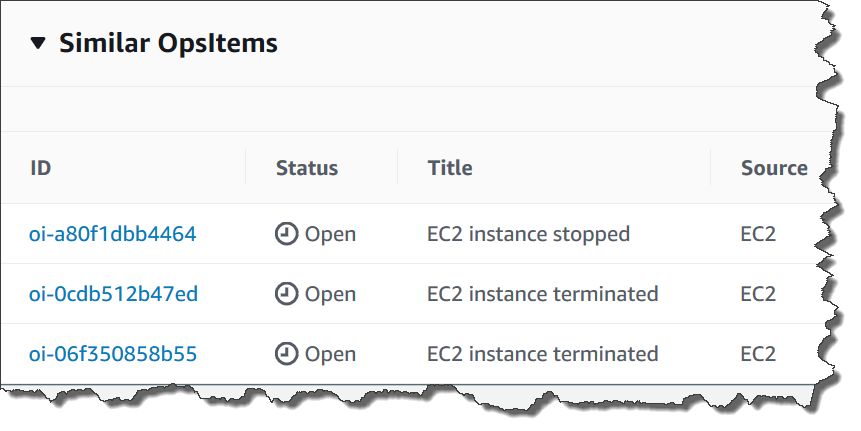Select title cell in oi-06f350858b55 row
The image size is (861, 431).
click(x=542, y=354)
